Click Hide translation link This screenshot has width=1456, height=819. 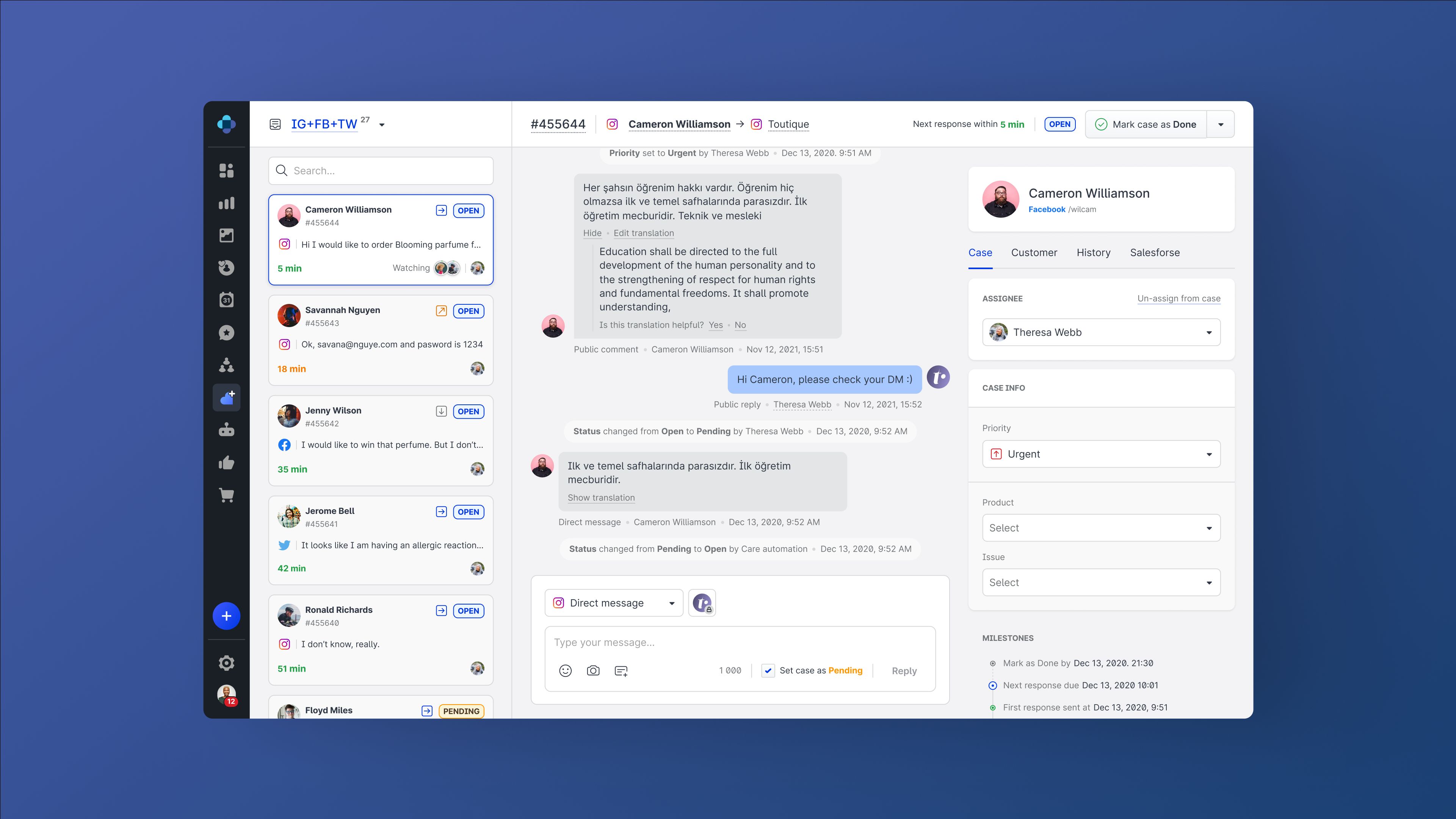(592, 233)
